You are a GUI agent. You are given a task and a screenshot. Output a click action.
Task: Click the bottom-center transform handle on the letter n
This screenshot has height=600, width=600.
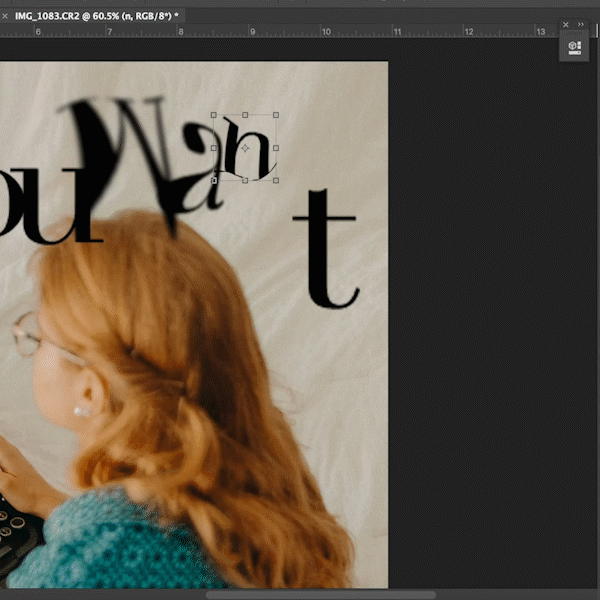click(245, 180)
